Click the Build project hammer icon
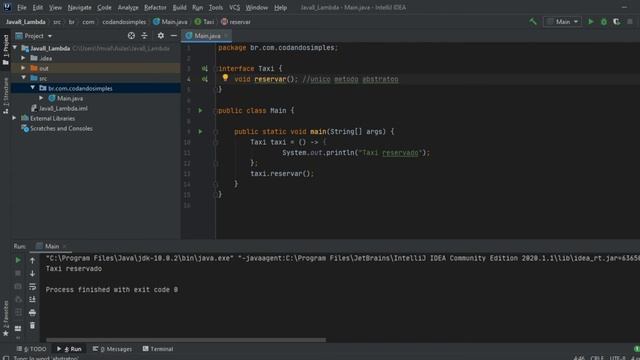This screenshot has height=360, width=640. tap(533, 22)
